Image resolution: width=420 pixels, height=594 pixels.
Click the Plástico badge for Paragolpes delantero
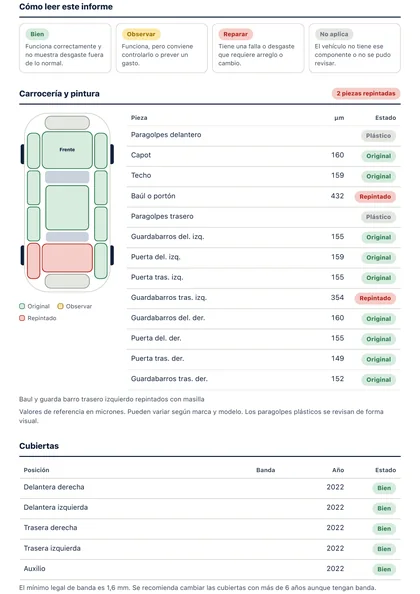click(378, 136)
